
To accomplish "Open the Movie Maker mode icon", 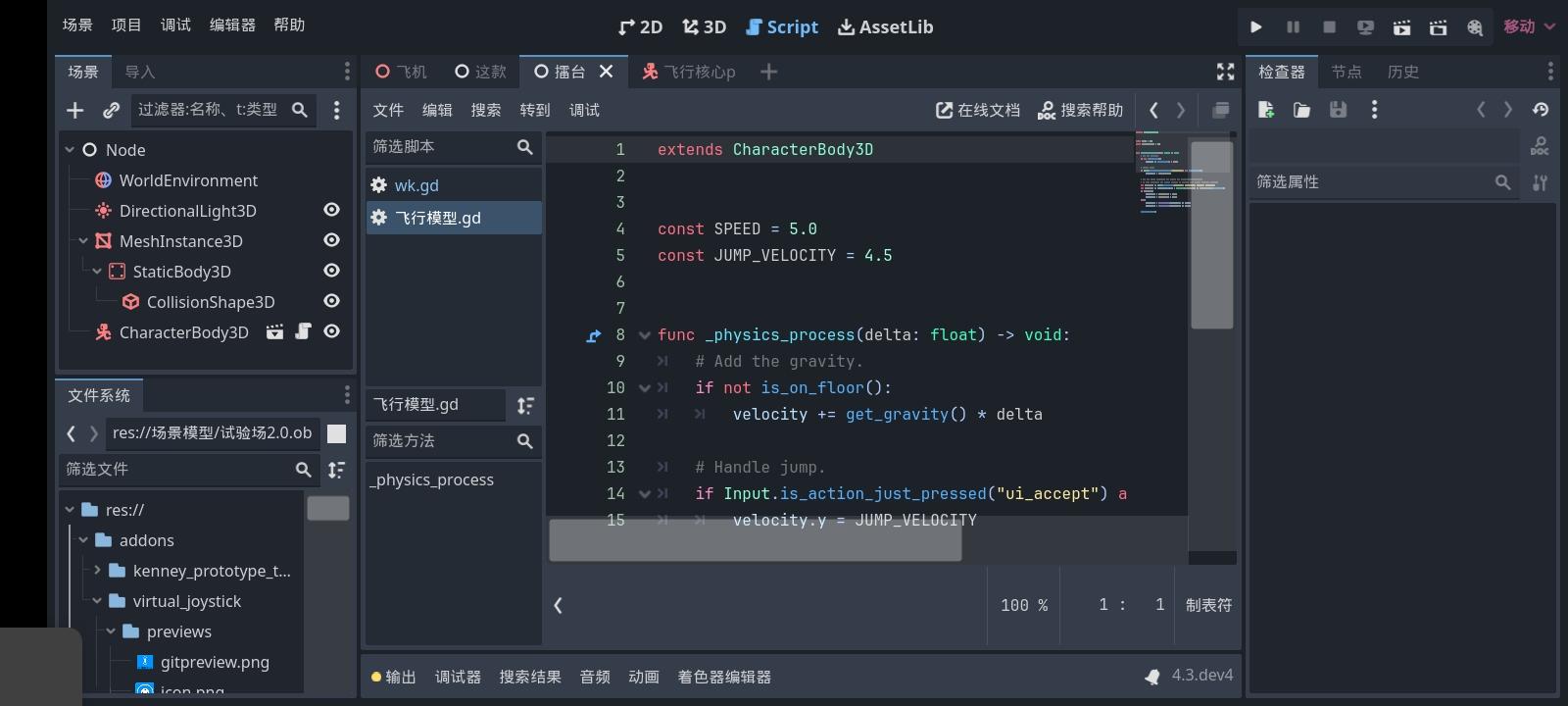I will point(1475,27).
